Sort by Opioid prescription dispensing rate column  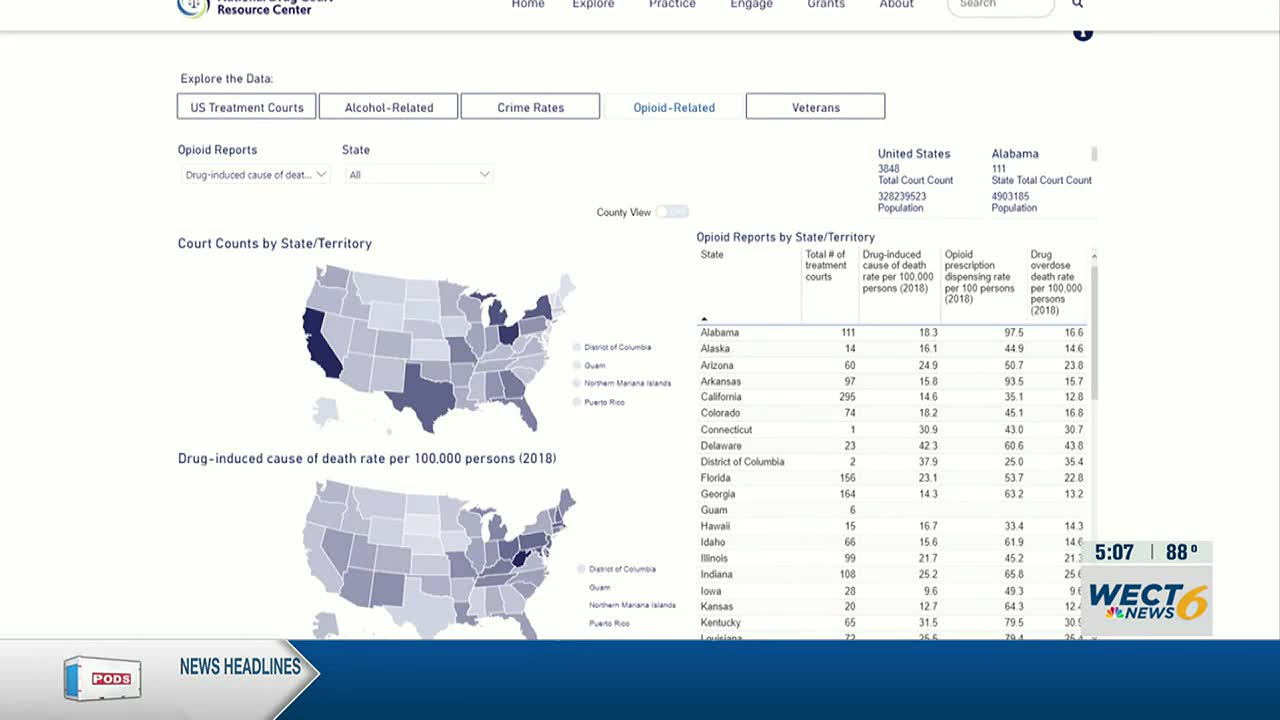coord(980,277)
